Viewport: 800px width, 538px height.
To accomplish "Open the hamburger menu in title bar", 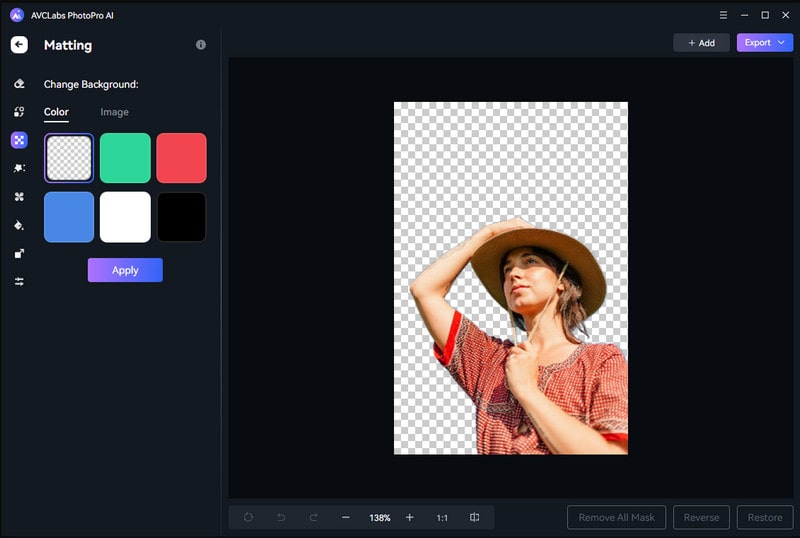I will point(723,15).
